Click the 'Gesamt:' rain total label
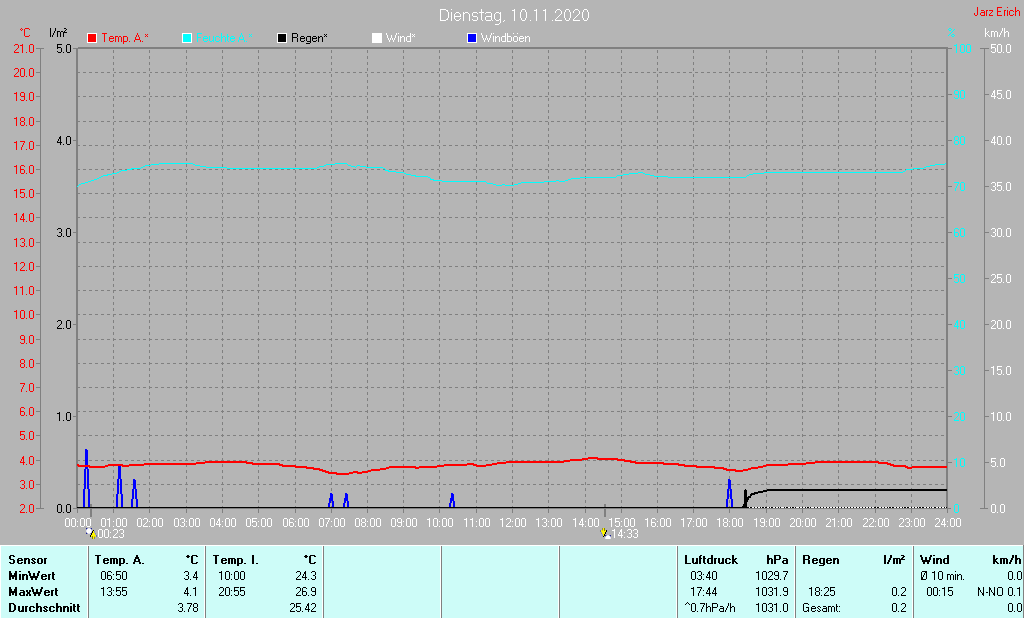Image resolution: width=1024 pixels, height=618 pixels. click(x=822, y=608)
